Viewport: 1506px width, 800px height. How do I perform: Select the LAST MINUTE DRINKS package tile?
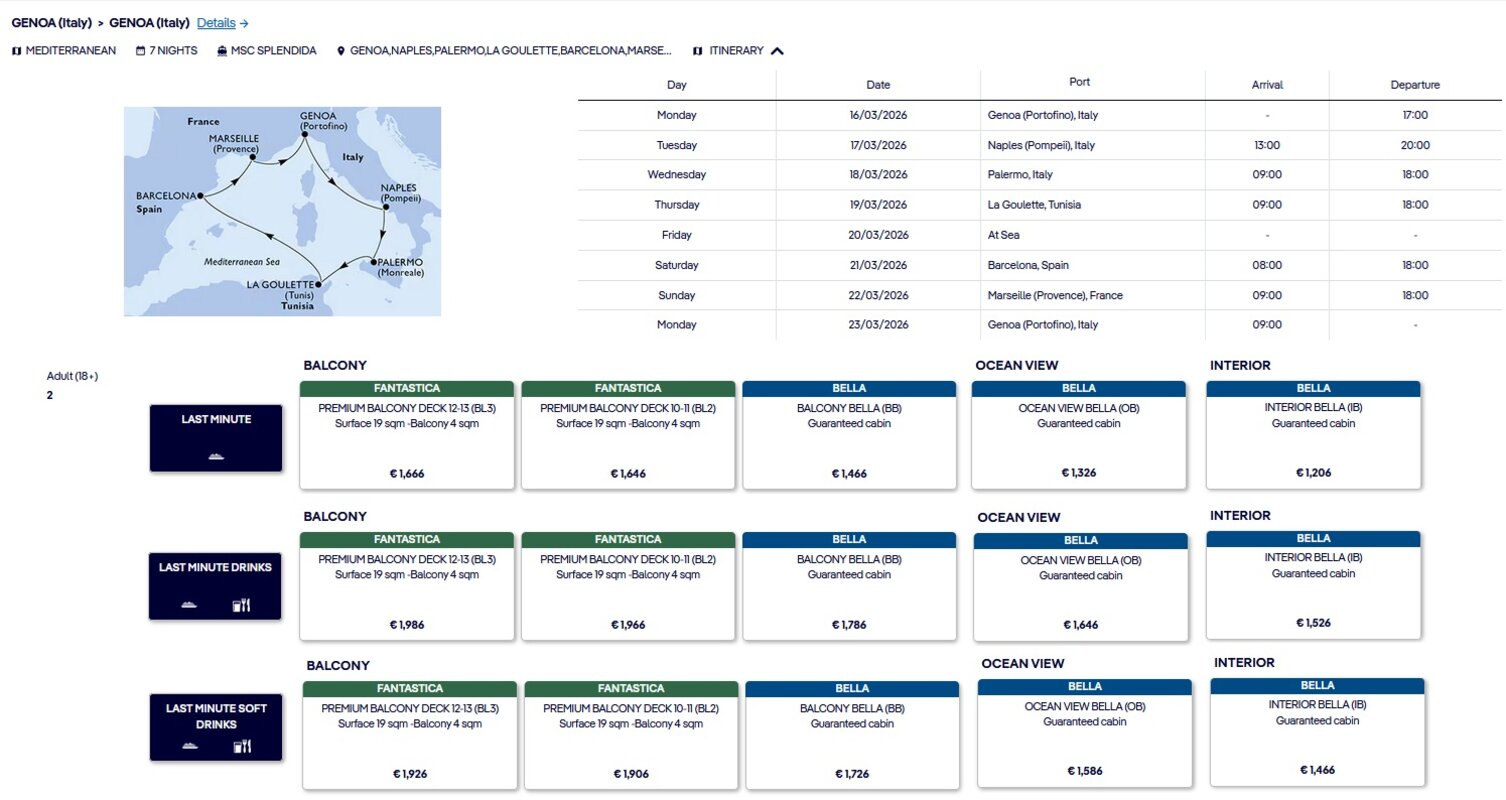(216, 585)
